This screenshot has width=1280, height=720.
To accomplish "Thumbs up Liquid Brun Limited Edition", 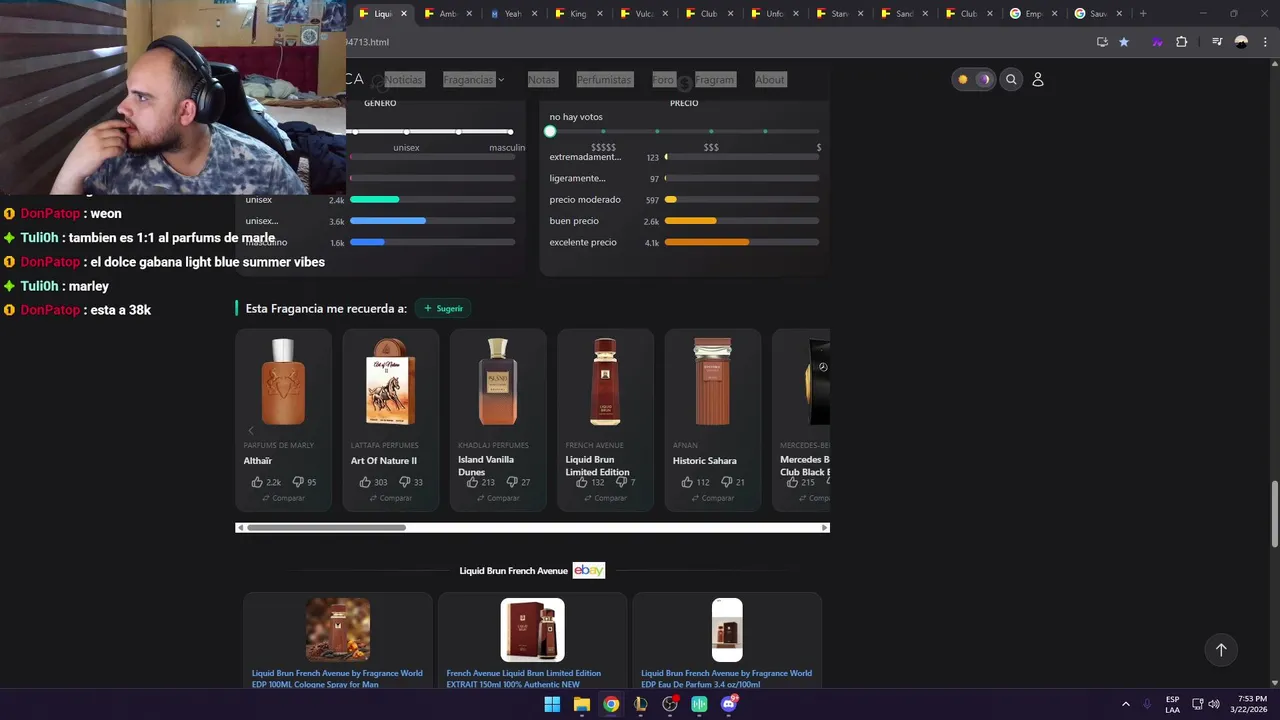I will click(581, 482).
